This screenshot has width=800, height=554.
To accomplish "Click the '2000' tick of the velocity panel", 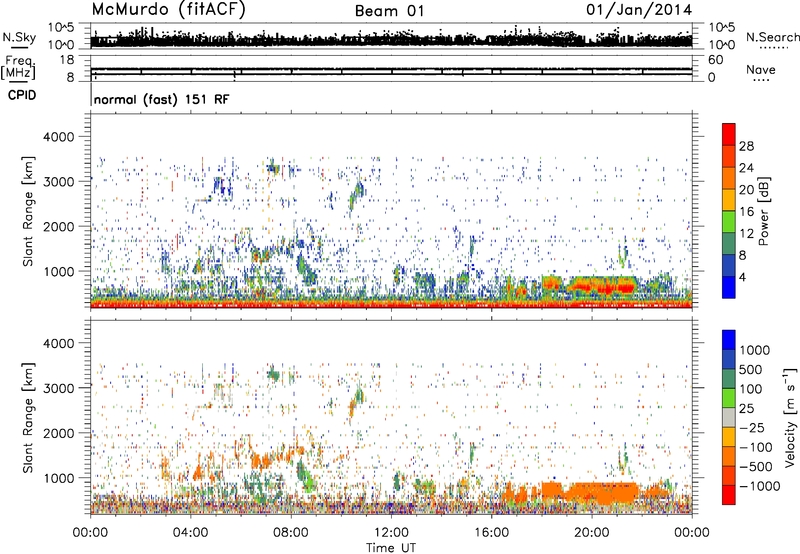I will (59, 433).
